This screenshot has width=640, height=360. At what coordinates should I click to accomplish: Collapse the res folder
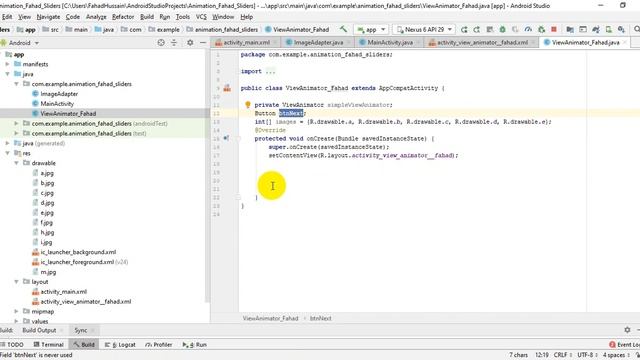click(7, 153)
